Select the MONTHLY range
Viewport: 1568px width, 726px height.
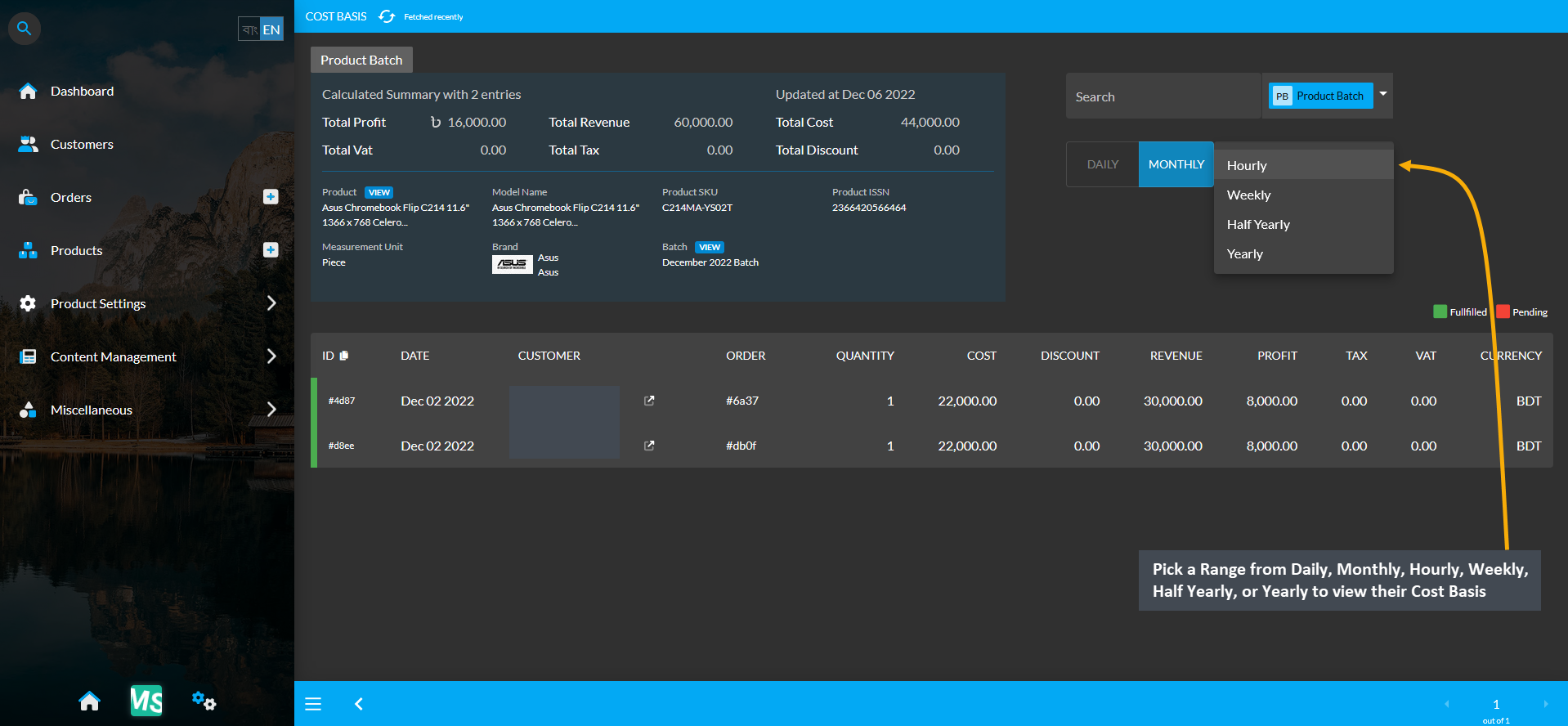pos(1176,164)
